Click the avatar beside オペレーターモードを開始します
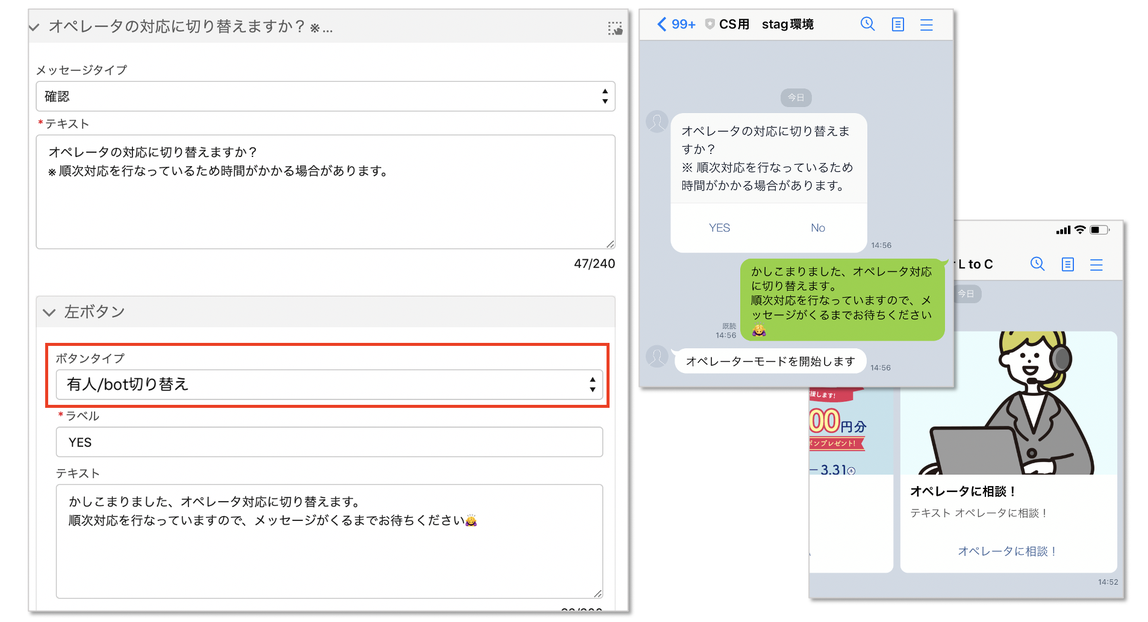The width and height of the screenshot is (1148, 622). point(657,356)
